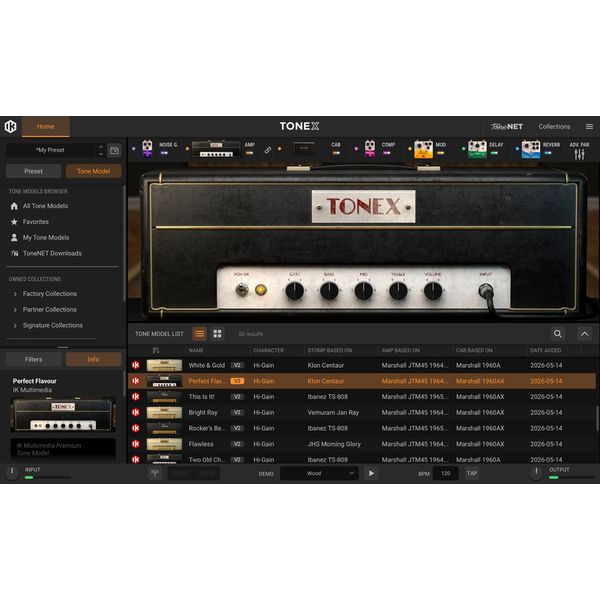The image size is (600, 600).
Task: Open the Collections tab
Action: tap(554, 126)
